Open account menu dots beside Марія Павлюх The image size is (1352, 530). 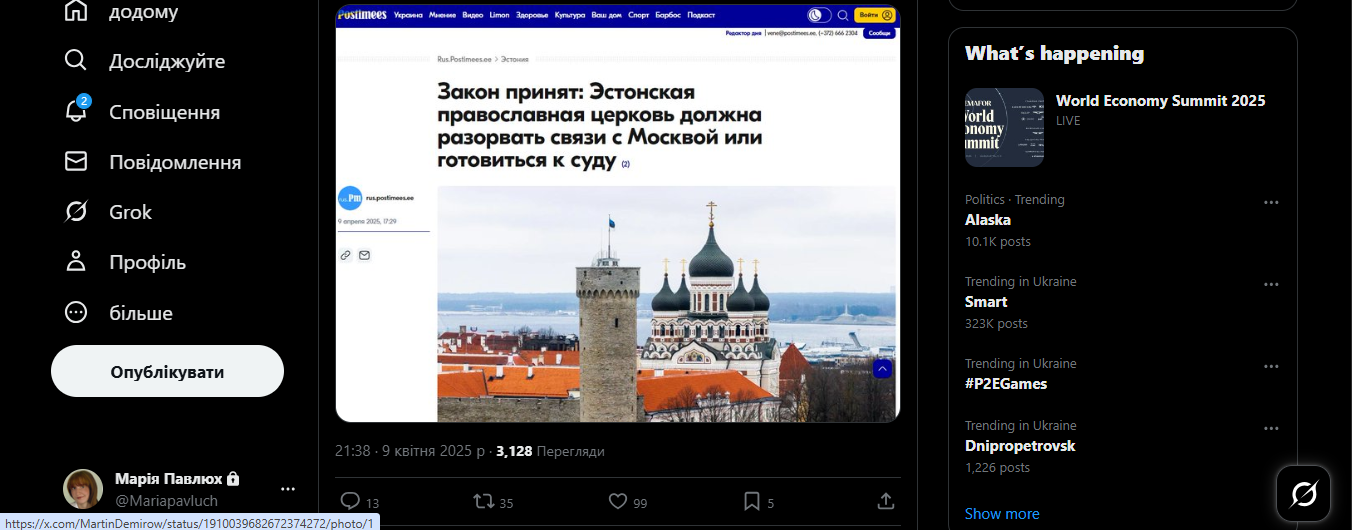288,489
